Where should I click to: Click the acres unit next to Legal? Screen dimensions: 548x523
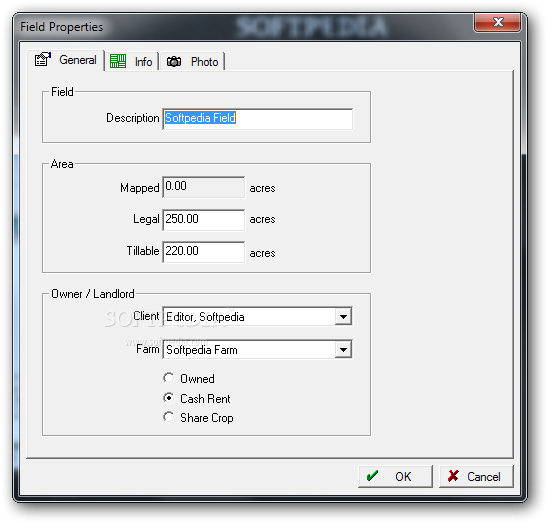[262, 220]
